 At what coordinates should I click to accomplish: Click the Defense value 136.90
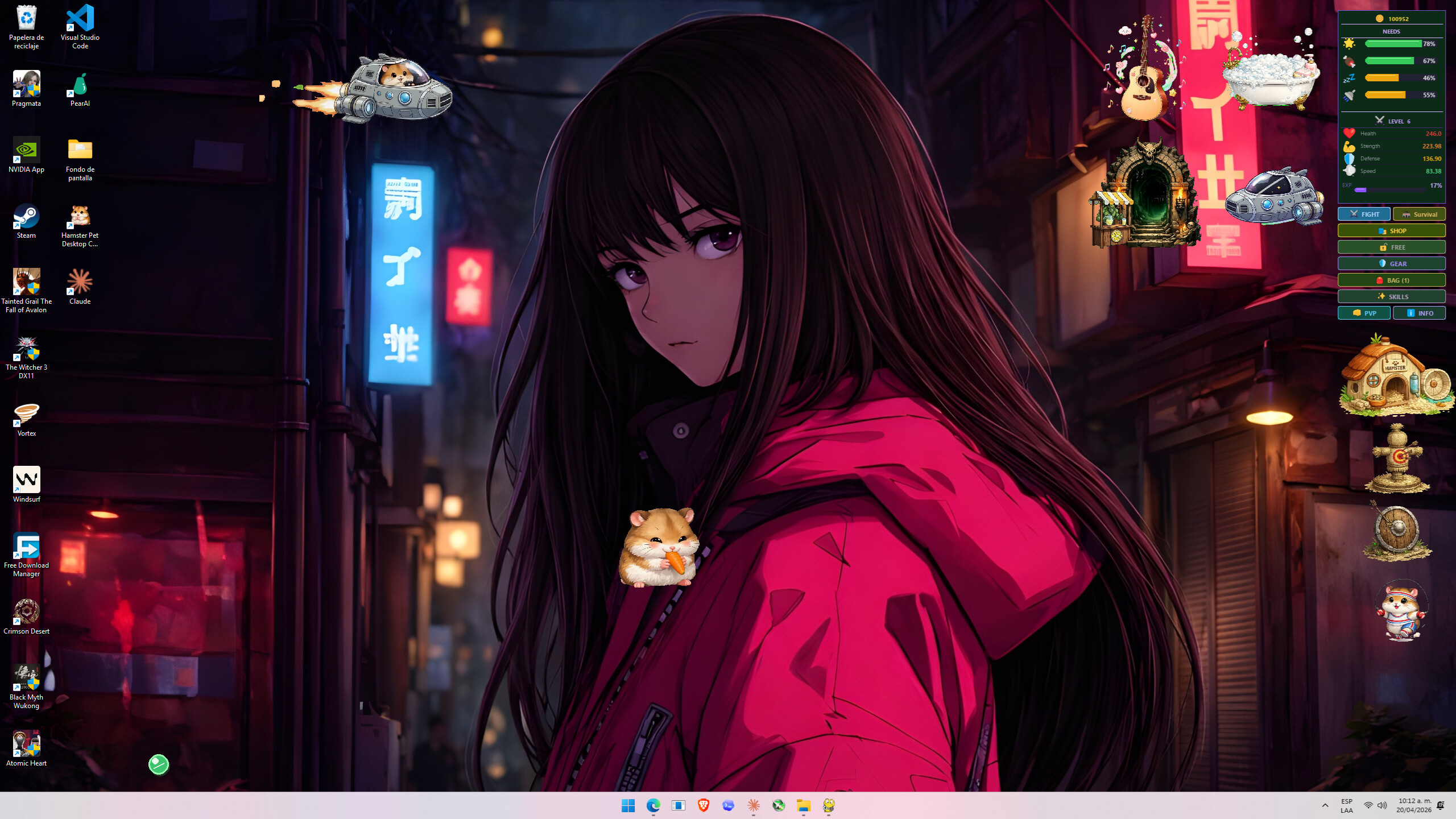1432,159
